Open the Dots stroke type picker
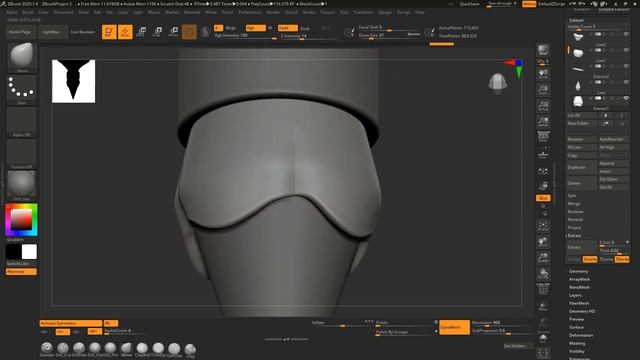 pos(22,89)
